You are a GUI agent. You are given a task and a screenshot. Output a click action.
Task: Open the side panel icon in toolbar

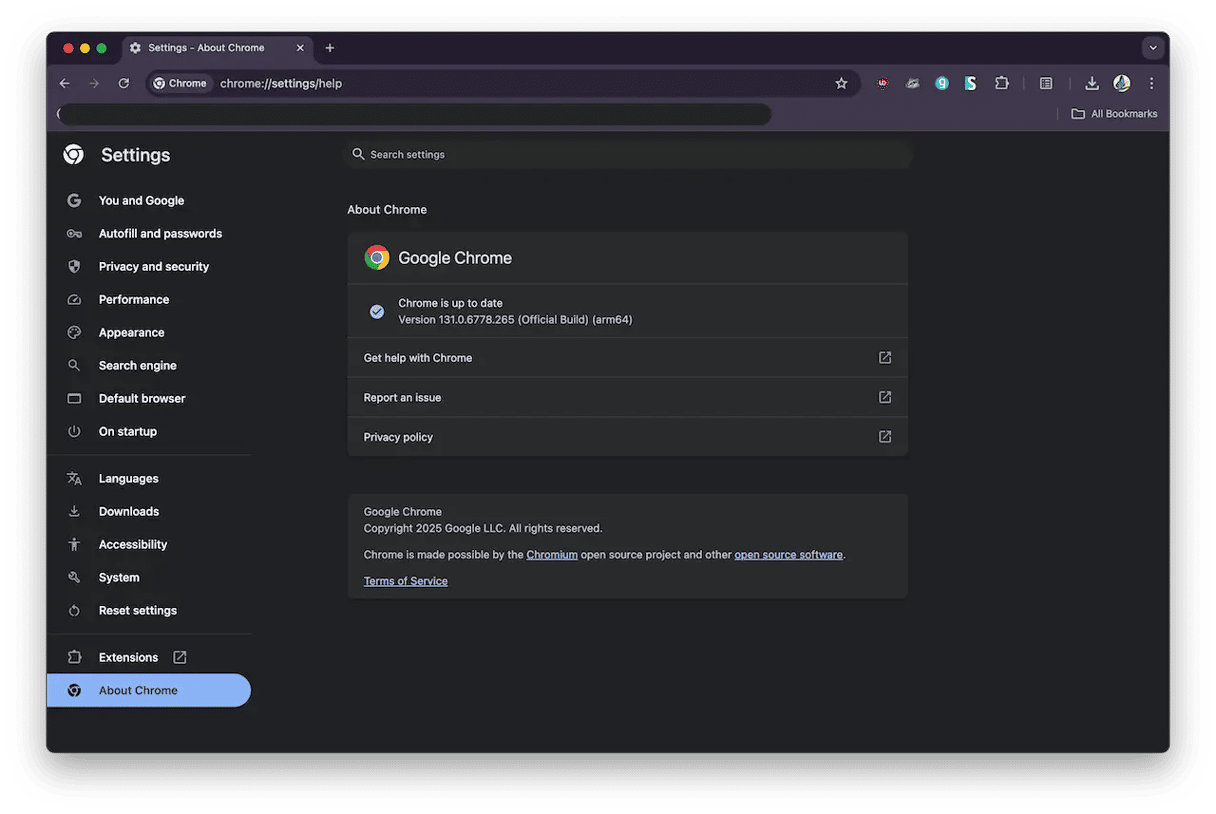(1046, 83)
